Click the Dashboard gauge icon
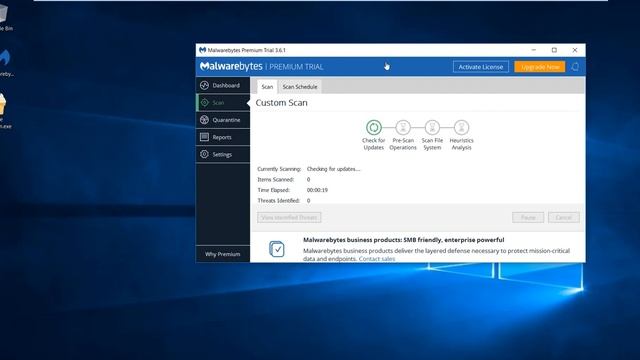The height and width of the screenshot is (360, 640). [204, 85]
